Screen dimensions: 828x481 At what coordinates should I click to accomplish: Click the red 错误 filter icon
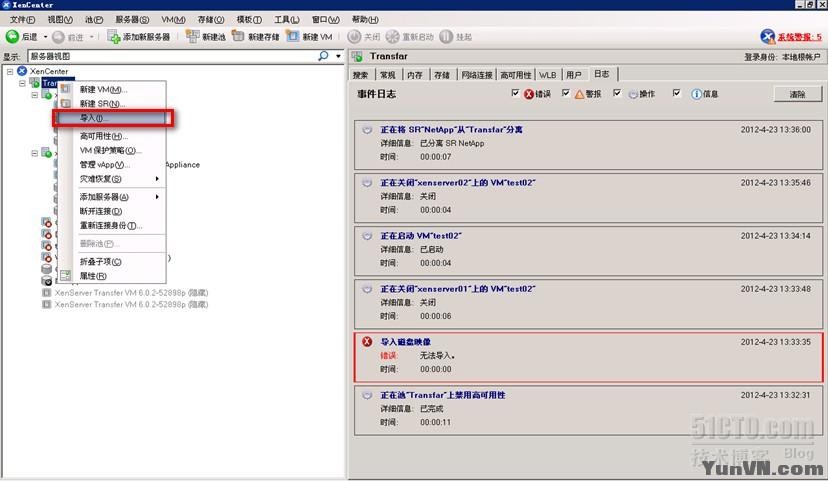tap(529, 94)
